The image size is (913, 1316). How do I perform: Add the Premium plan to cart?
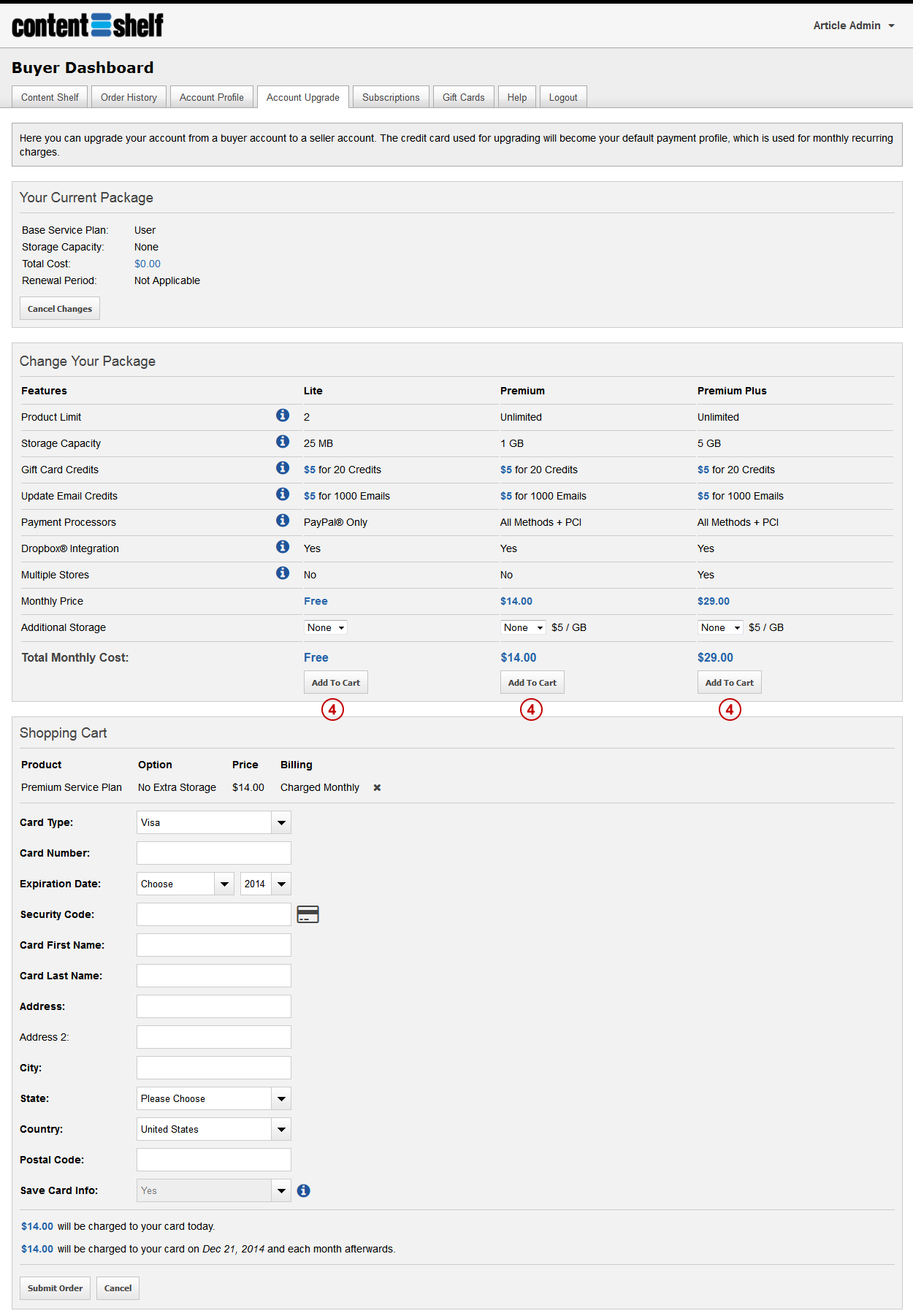tap(532, 682)
